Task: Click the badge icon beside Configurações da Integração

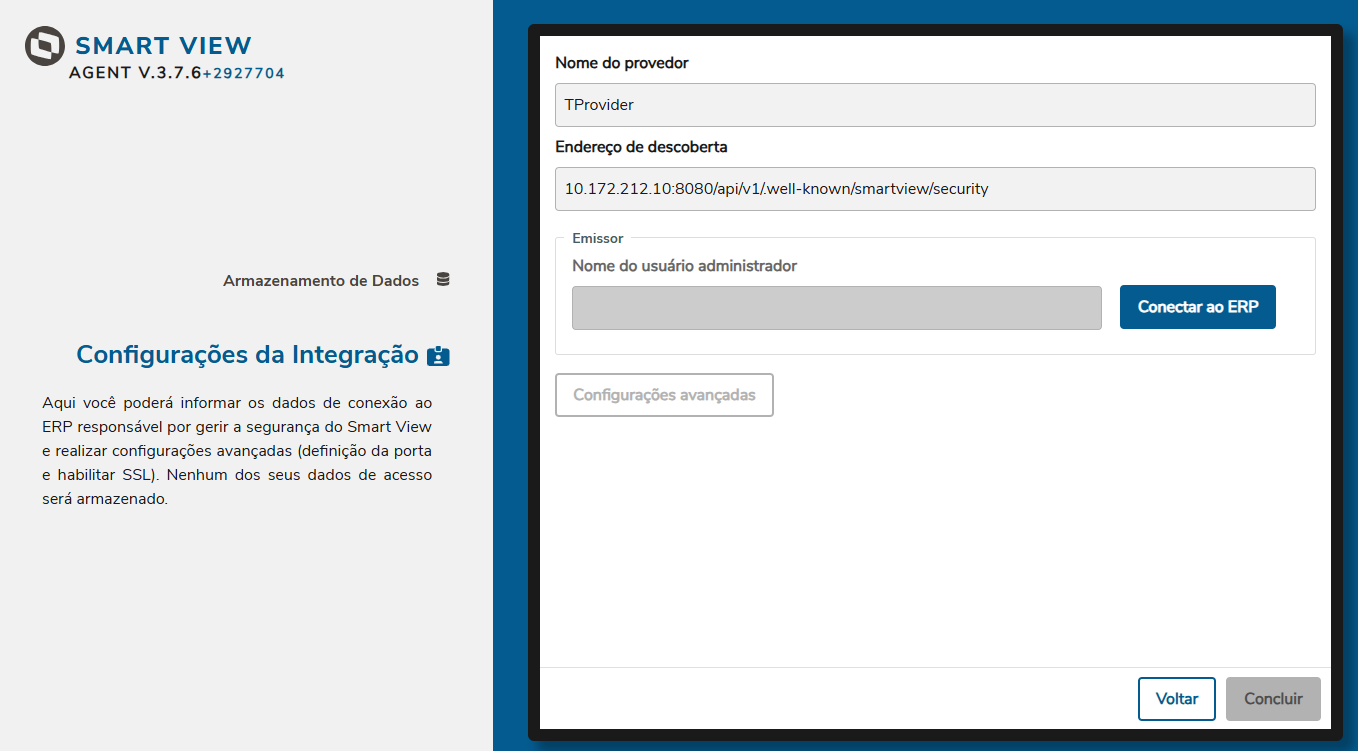Action: click(x=438, y=356)
